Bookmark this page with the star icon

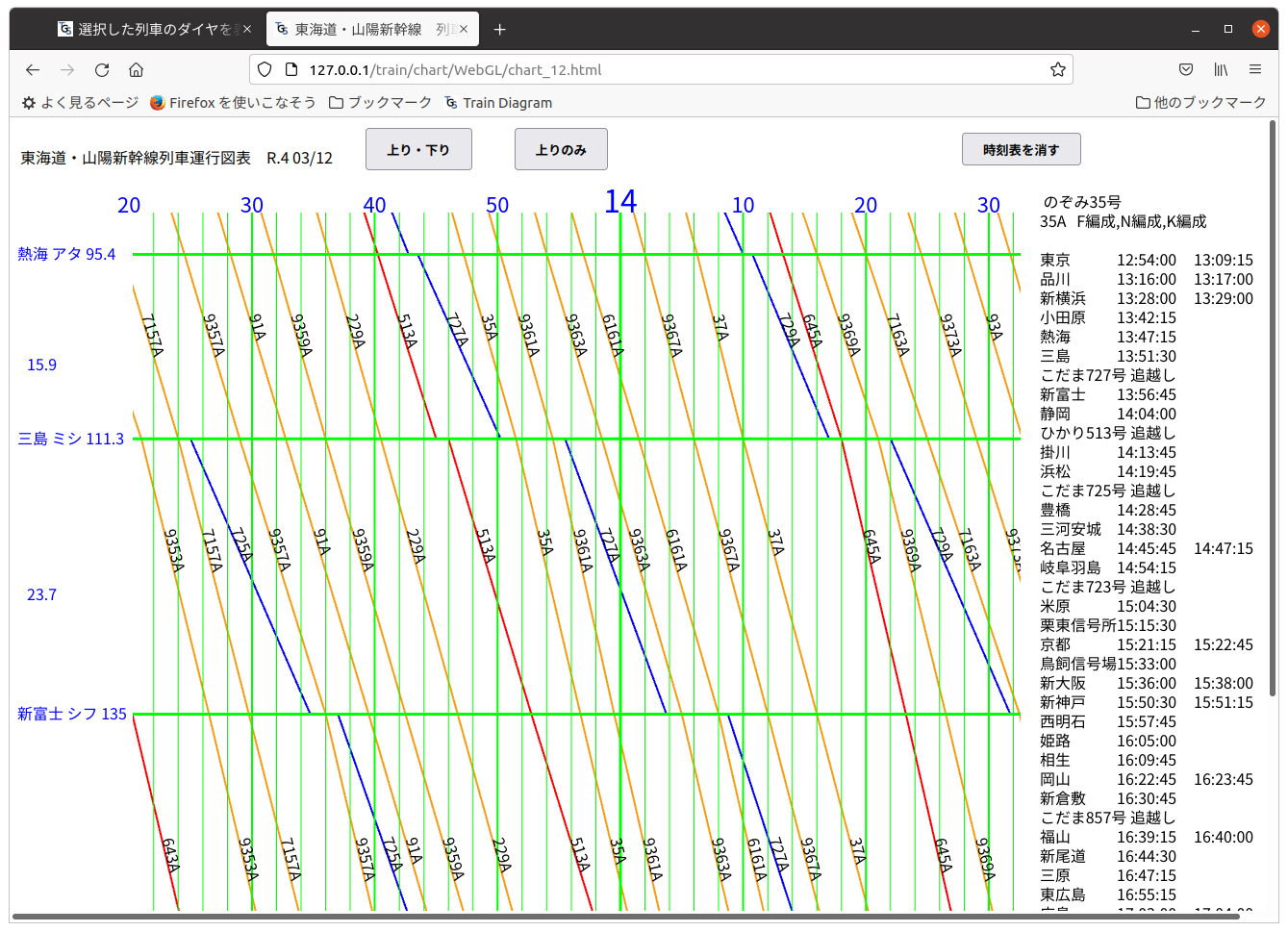click(x=1058, y=69)
